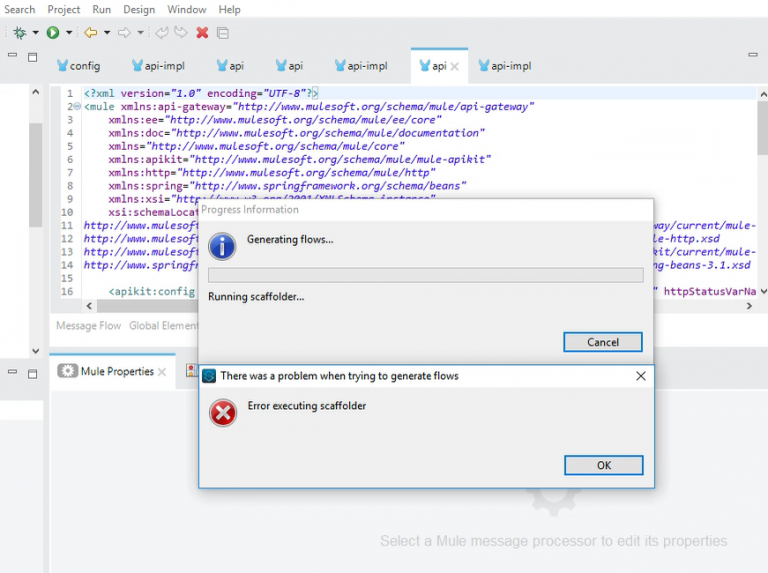Open the Project menu
The width and height of the screenshot is (768, 573).
click(x=64, y=9)
